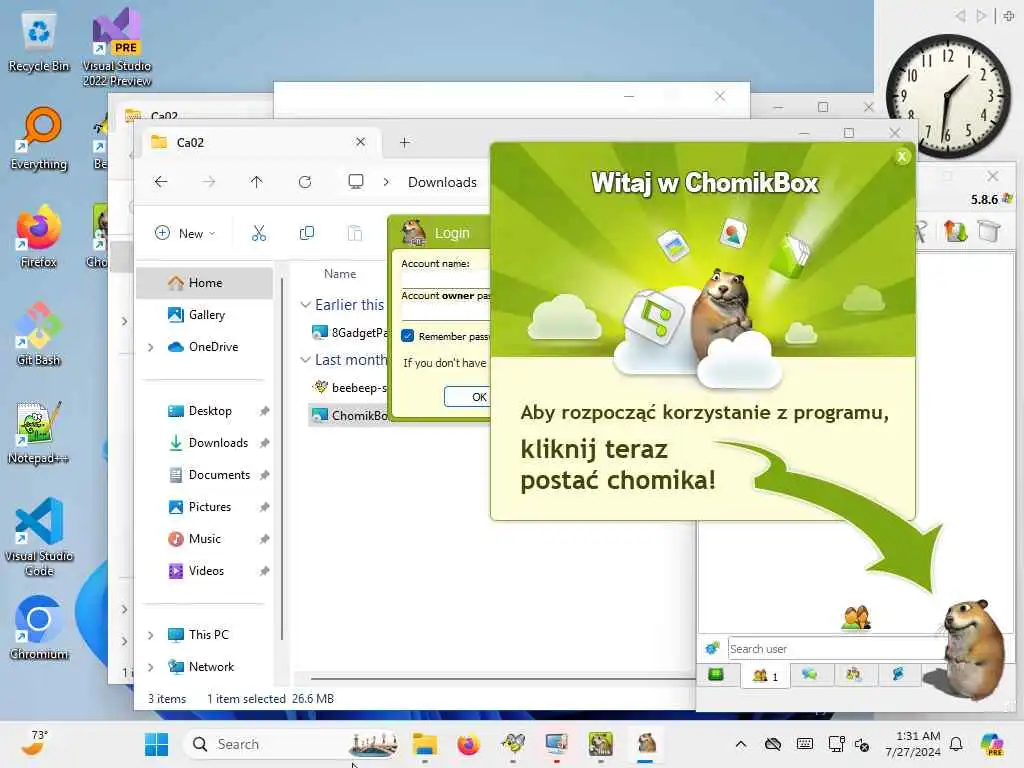Go back in File Explorer
Screen dimensions: 1024x768
(161, 182)
